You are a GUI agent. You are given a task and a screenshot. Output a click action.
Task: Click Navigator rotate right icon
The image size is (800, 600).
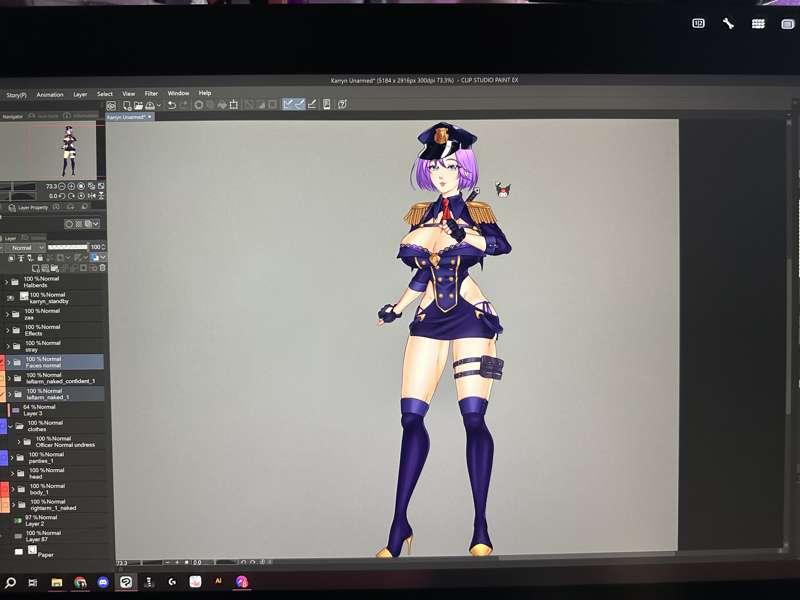pos(71,196)
